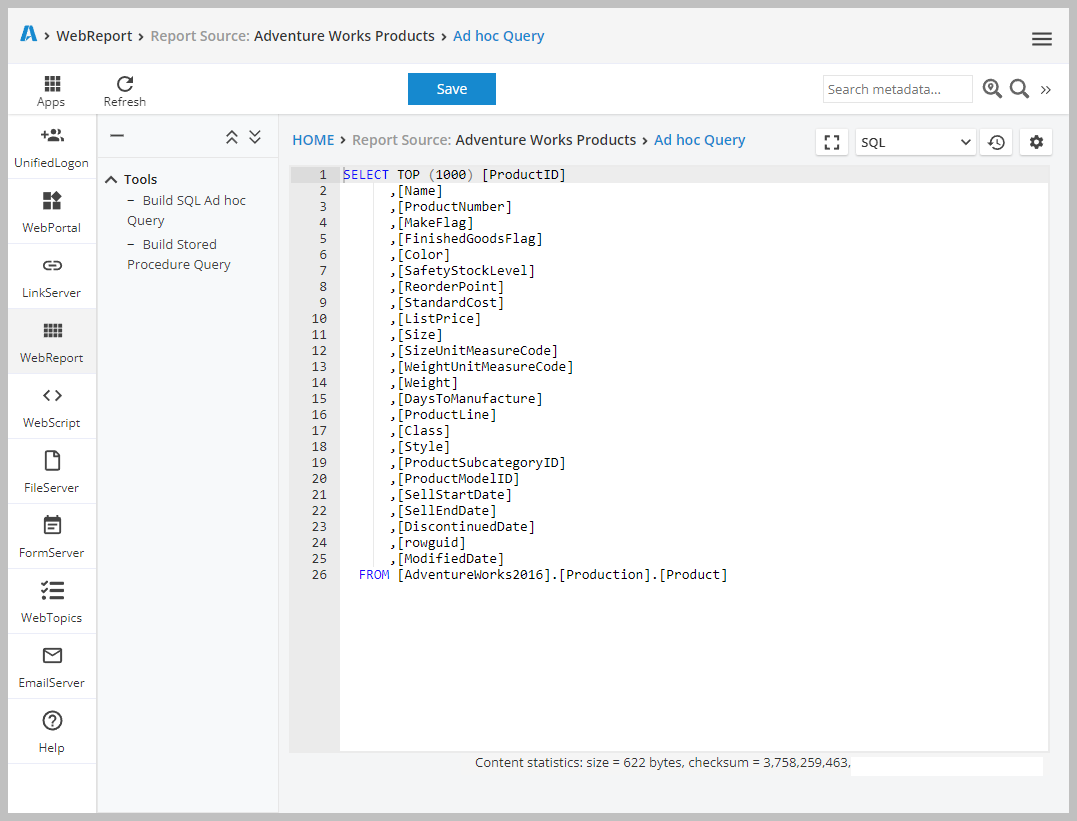Open EmailServer in the sidebar
The width and height of the screenshot is (1077, 821).
pos(52,668)
